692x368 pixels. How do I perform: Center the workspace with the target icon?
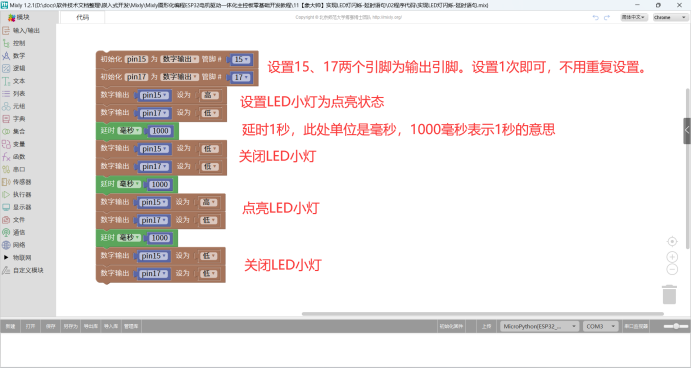tap(672, 241)
